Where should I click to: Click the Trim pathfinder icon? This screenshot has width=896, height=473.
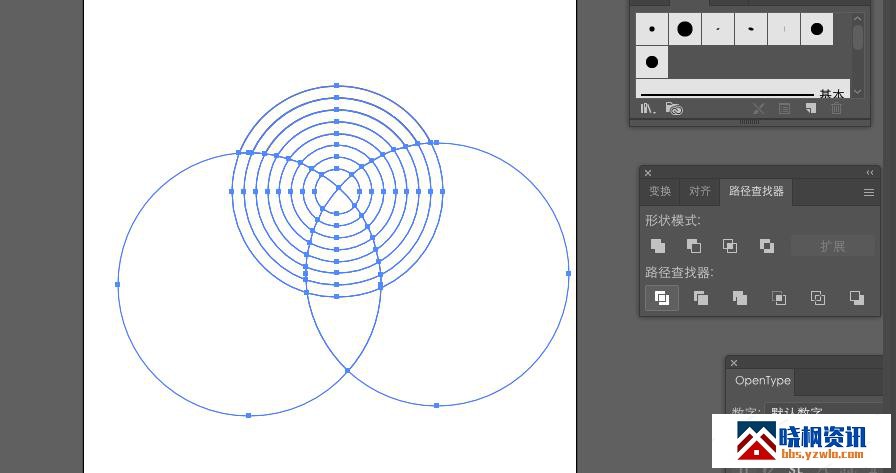click(x=701, y=298)
